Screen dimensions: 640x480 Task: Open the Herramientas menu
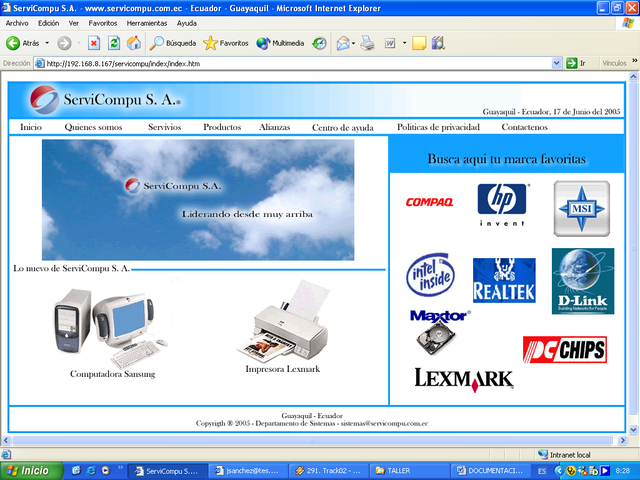(x=147, y=23)
